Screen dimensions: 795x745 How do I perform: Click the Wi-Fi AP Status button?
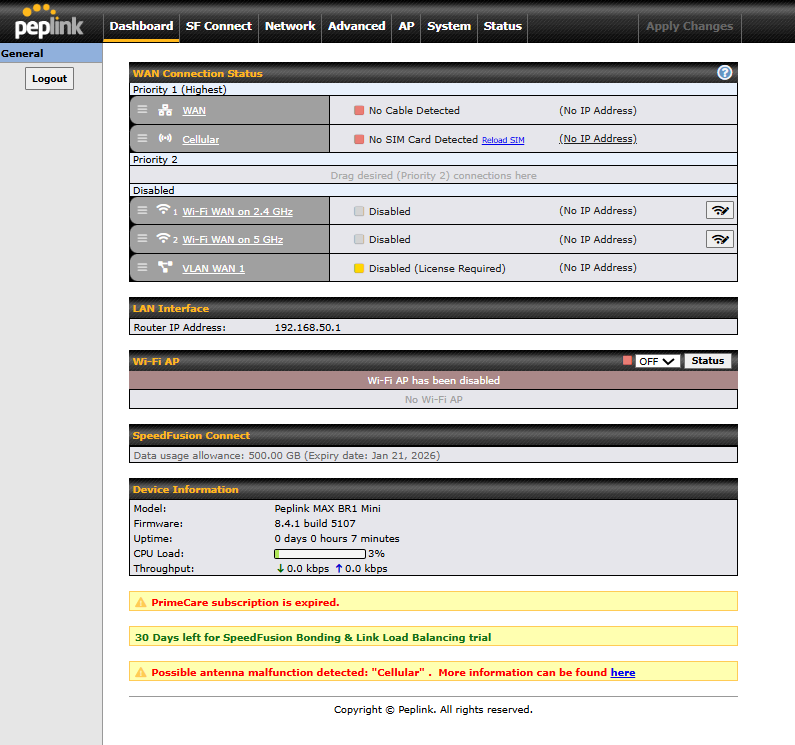point(708,361)
